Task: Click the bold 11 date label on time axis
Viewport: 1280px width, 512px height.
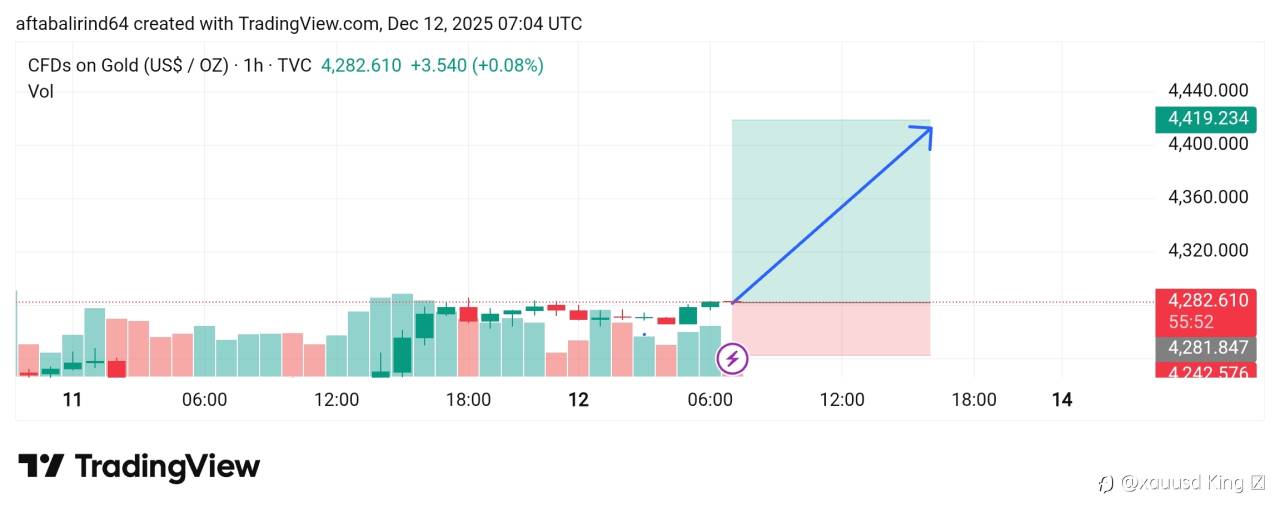Action: click(72, 400)
